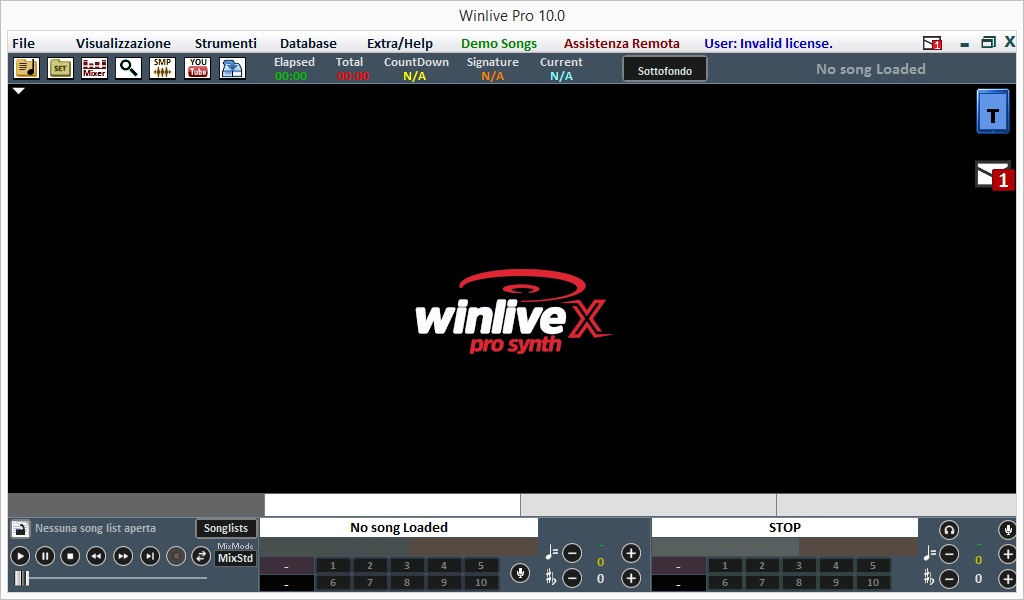Click the magnifier search icon
The height and width of the screenshot is (600, 1024).
coord(128,68)
